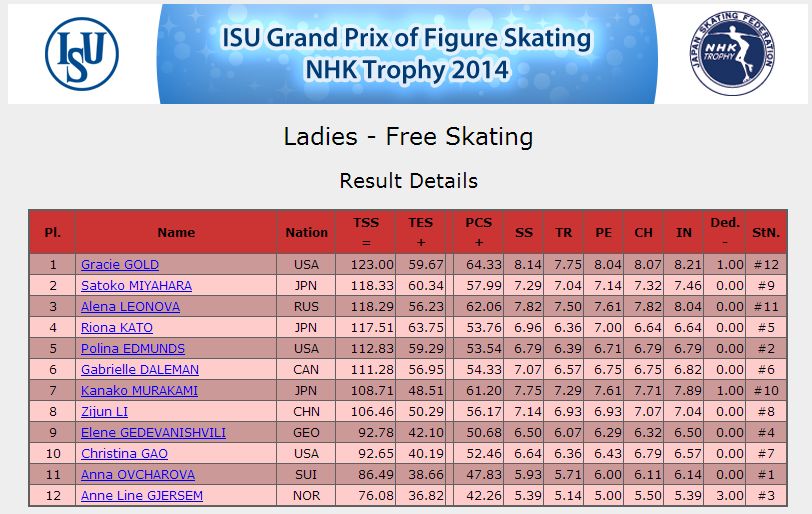Click the PCS column header
812x514 pixels.
pyautogui.click(x=478, y=232)
